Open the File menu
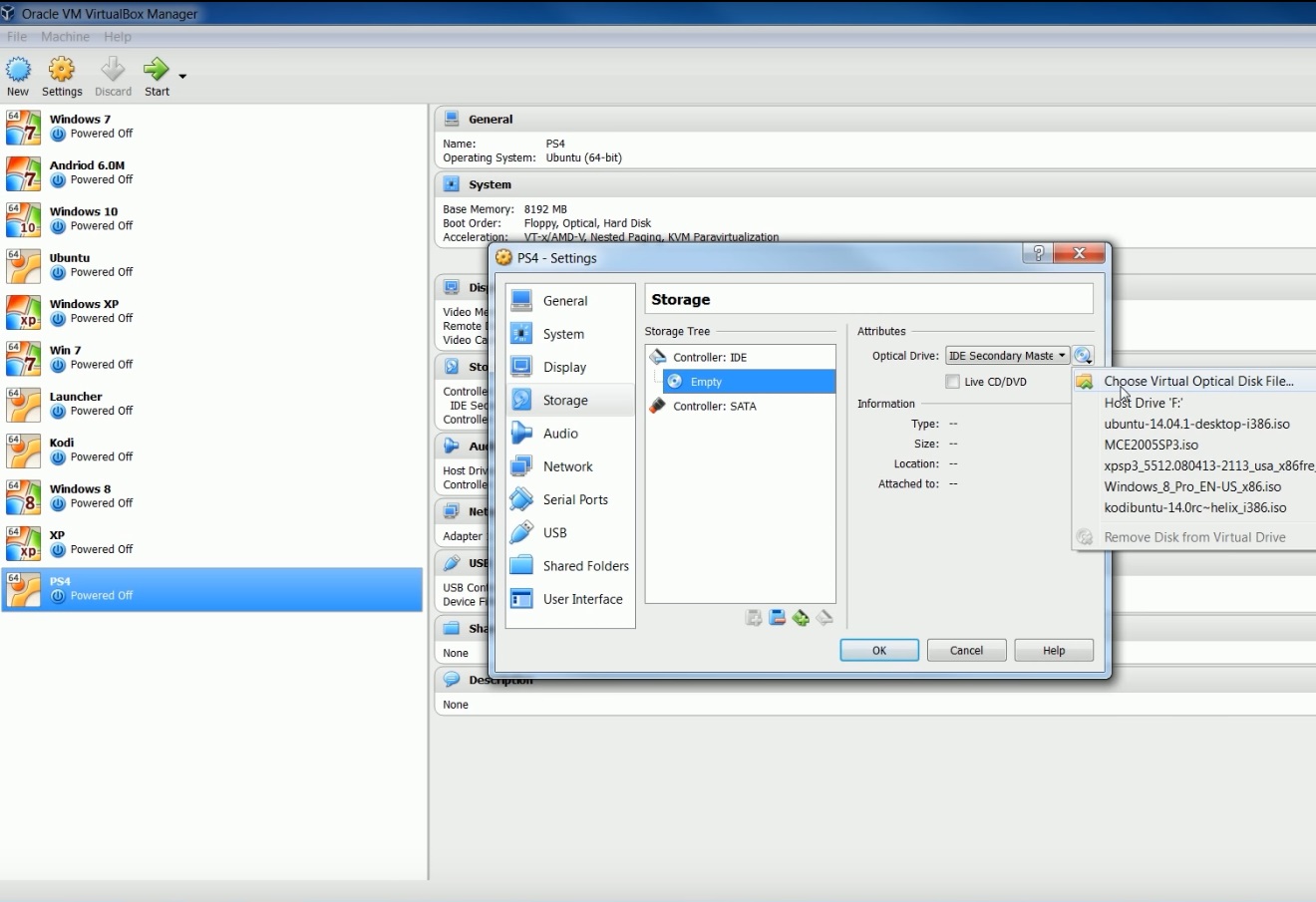The width and height of the screenshot is (1316, 902). pos(17,37)
